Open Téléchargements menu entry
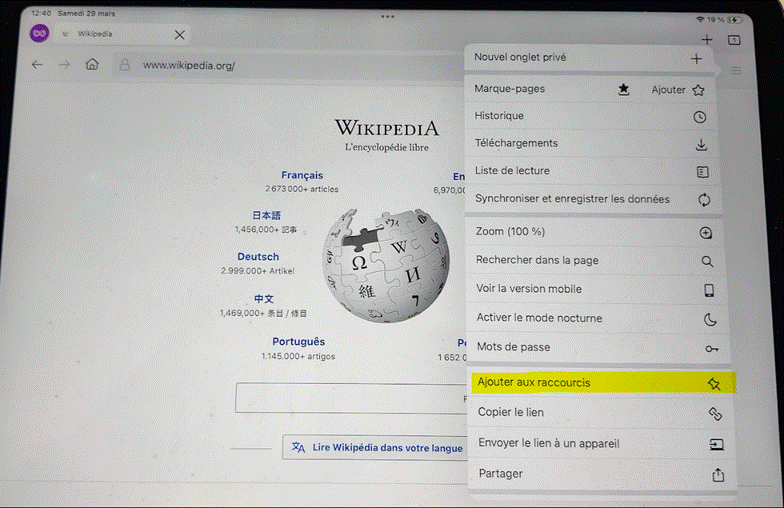This screenshot has width=784, height=508. (x=592, y=144)
